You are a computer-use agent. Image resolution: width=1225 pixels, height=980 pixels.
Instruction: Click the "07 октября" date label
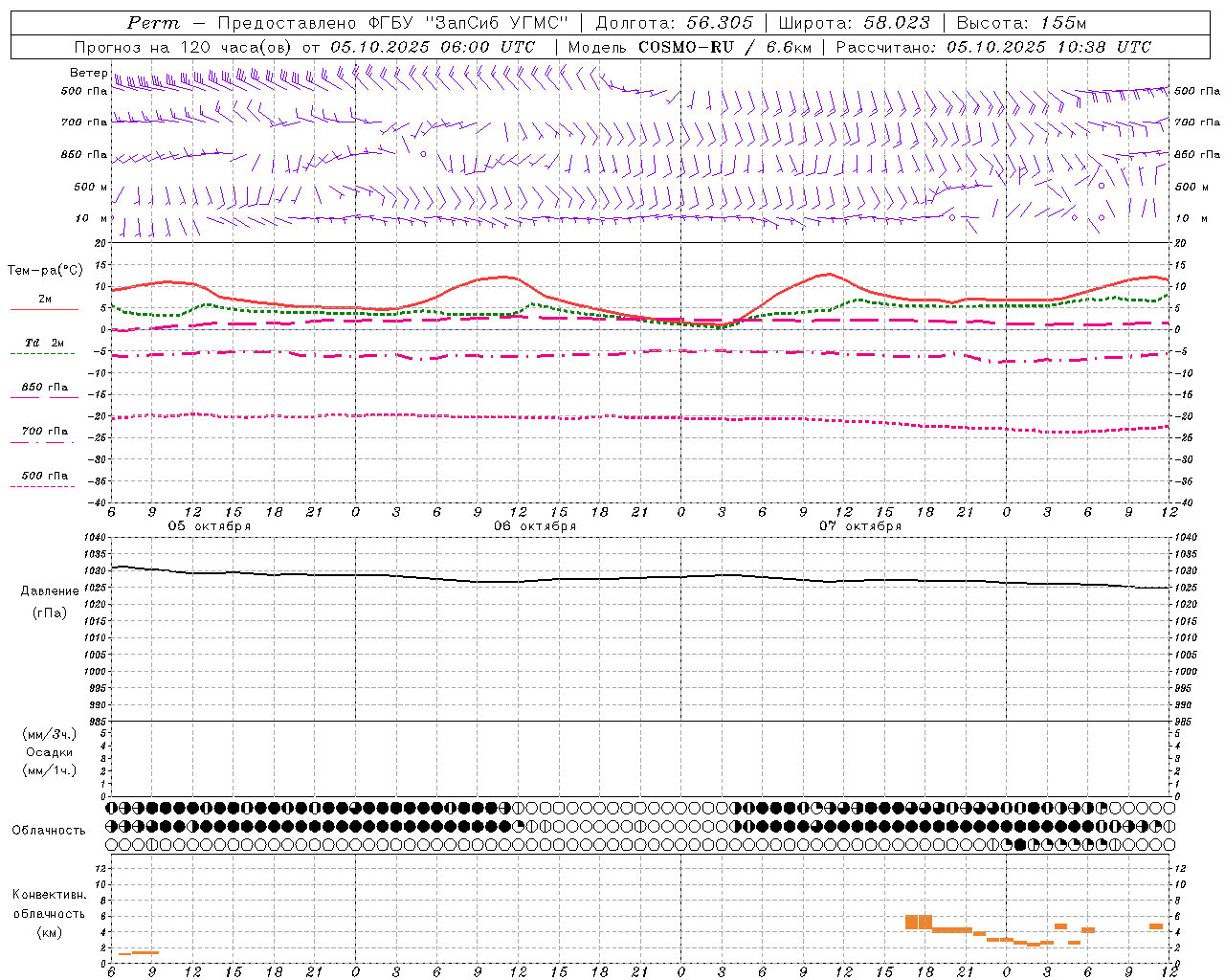click(x=860, y=526)
